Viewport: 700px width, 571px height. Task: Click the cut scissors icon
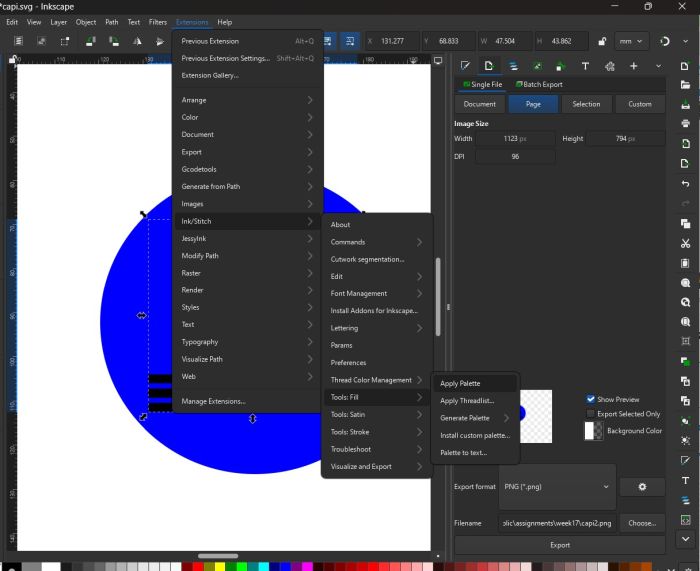click(x=685, y=243)
